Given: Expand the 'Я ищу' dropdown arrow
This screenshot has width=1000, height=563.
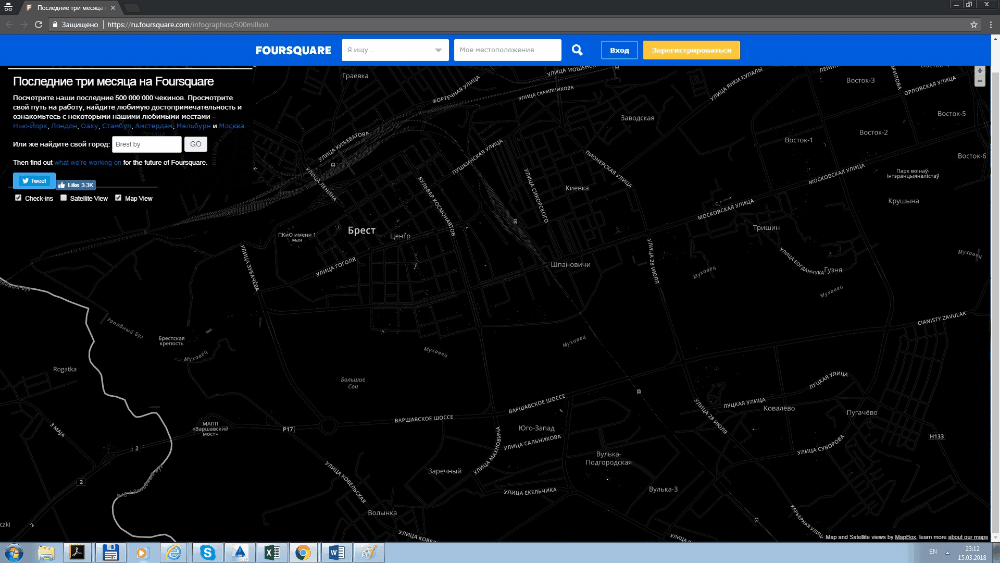Looking at the screenshot, I should [438, 50].
